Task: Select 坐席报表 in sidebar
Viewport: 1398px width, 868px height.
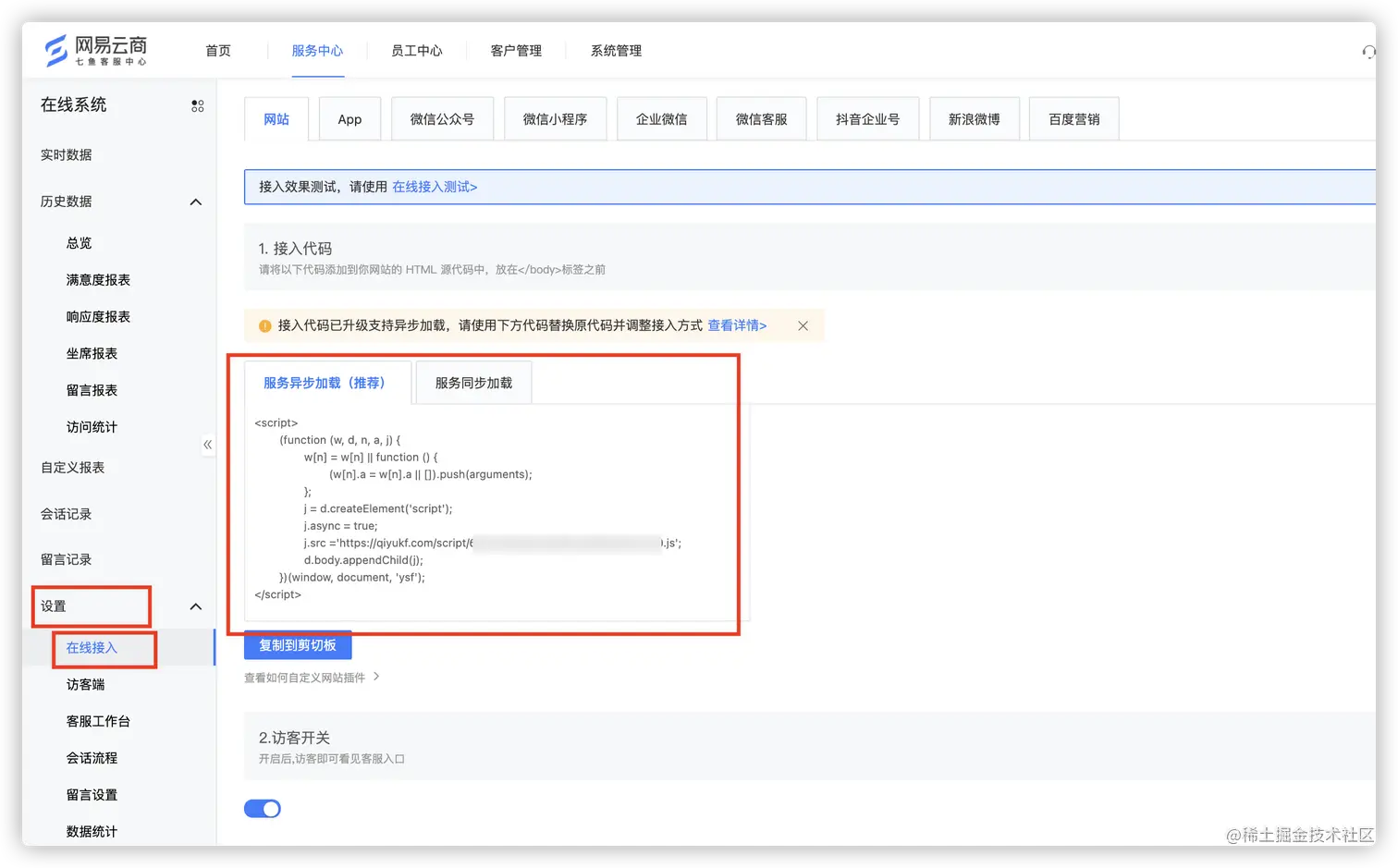Action: [92, 354]
